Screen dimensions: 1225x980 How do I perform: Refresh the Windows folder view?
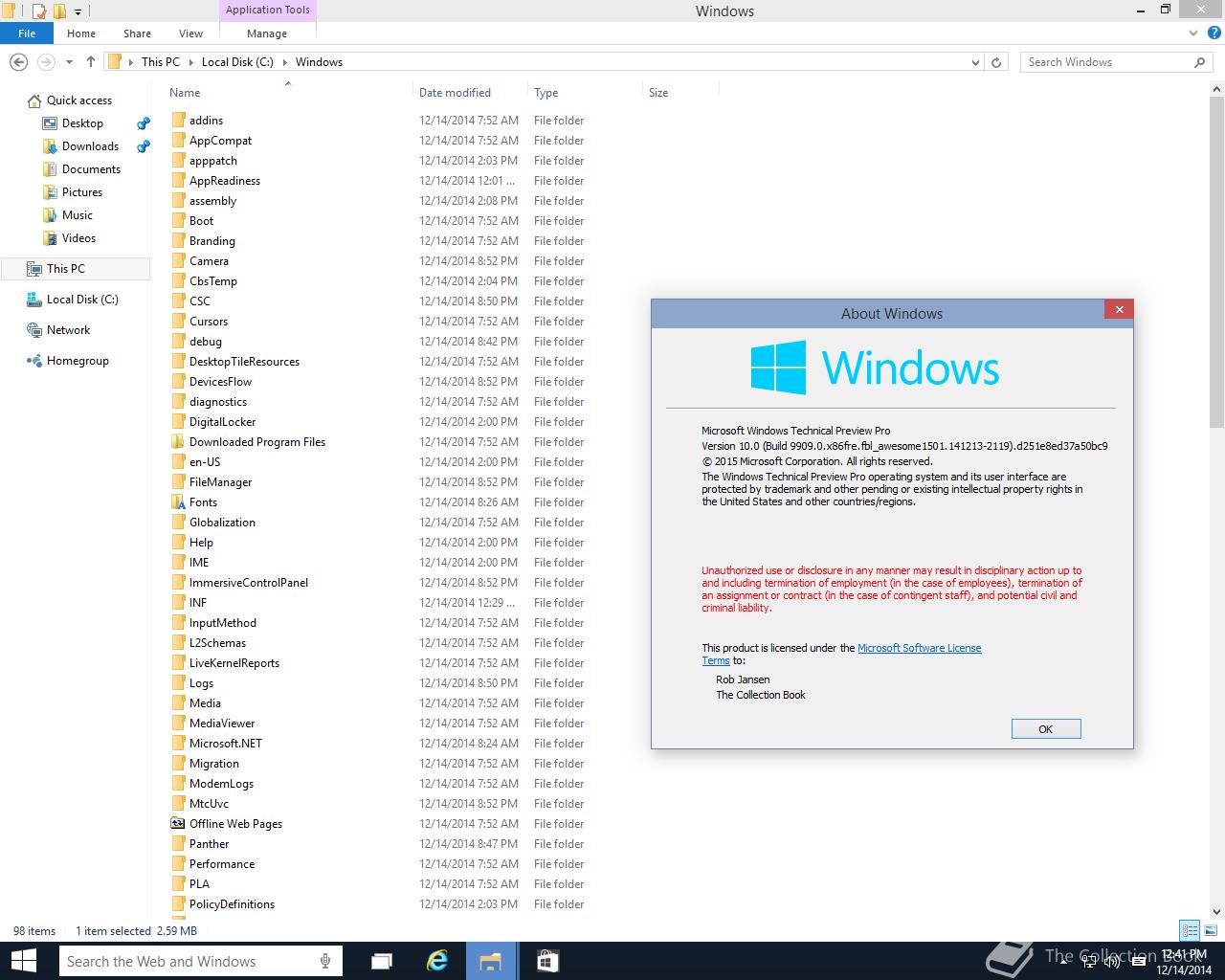point(996,62)
